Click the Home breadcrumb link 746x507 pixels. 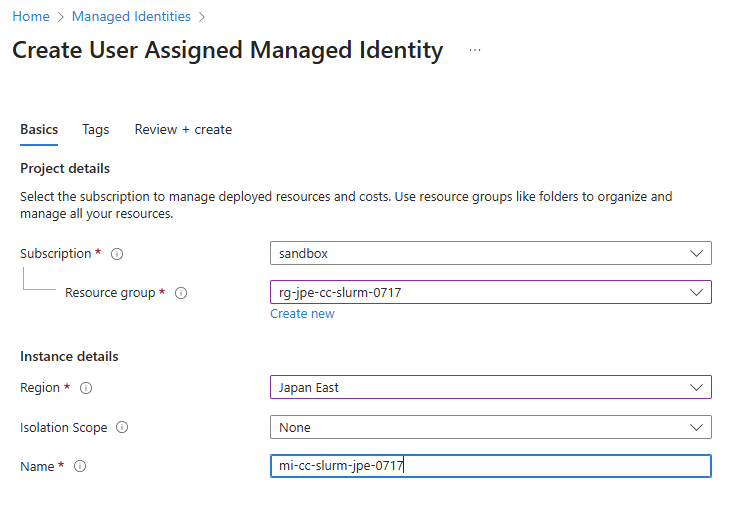point(31,16)
